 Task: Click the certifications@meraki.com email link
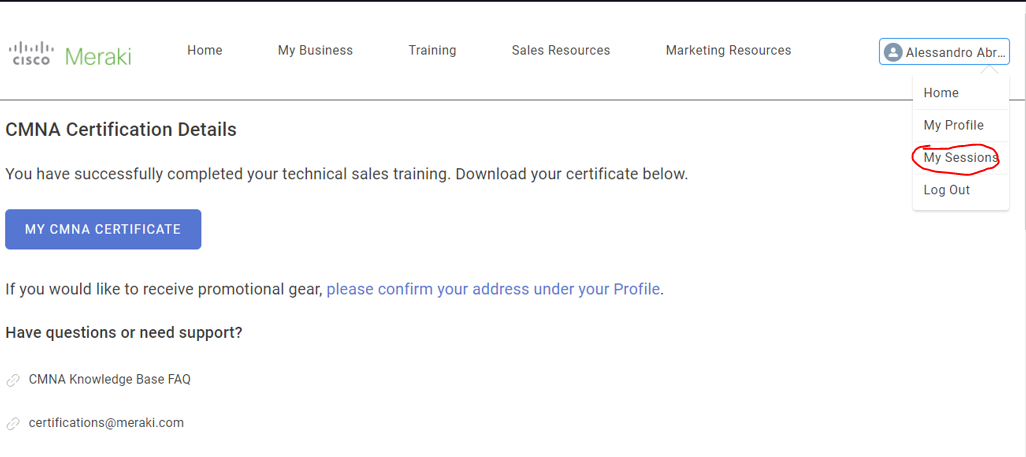click(106, 423)
